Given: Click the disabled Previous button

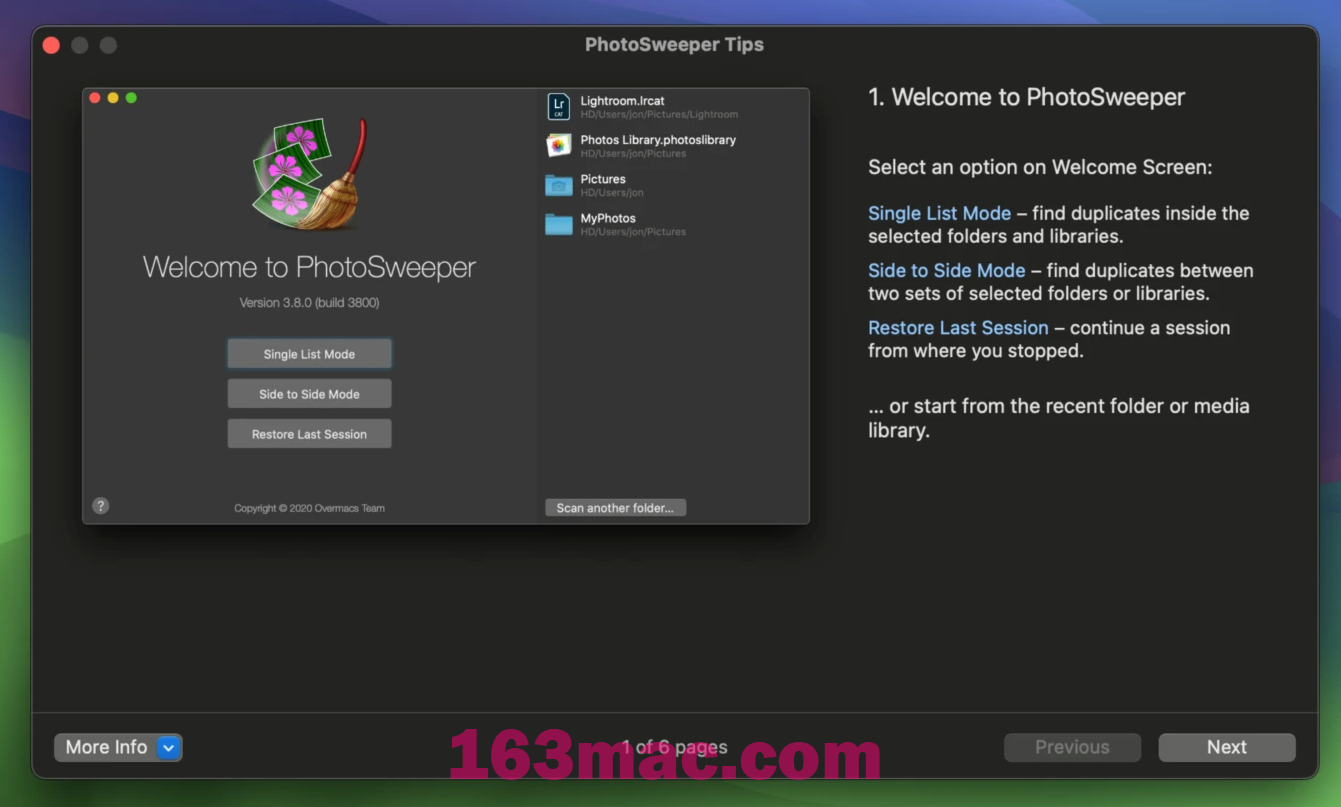Looking at the screenshot, I should tap(1072, 747).
